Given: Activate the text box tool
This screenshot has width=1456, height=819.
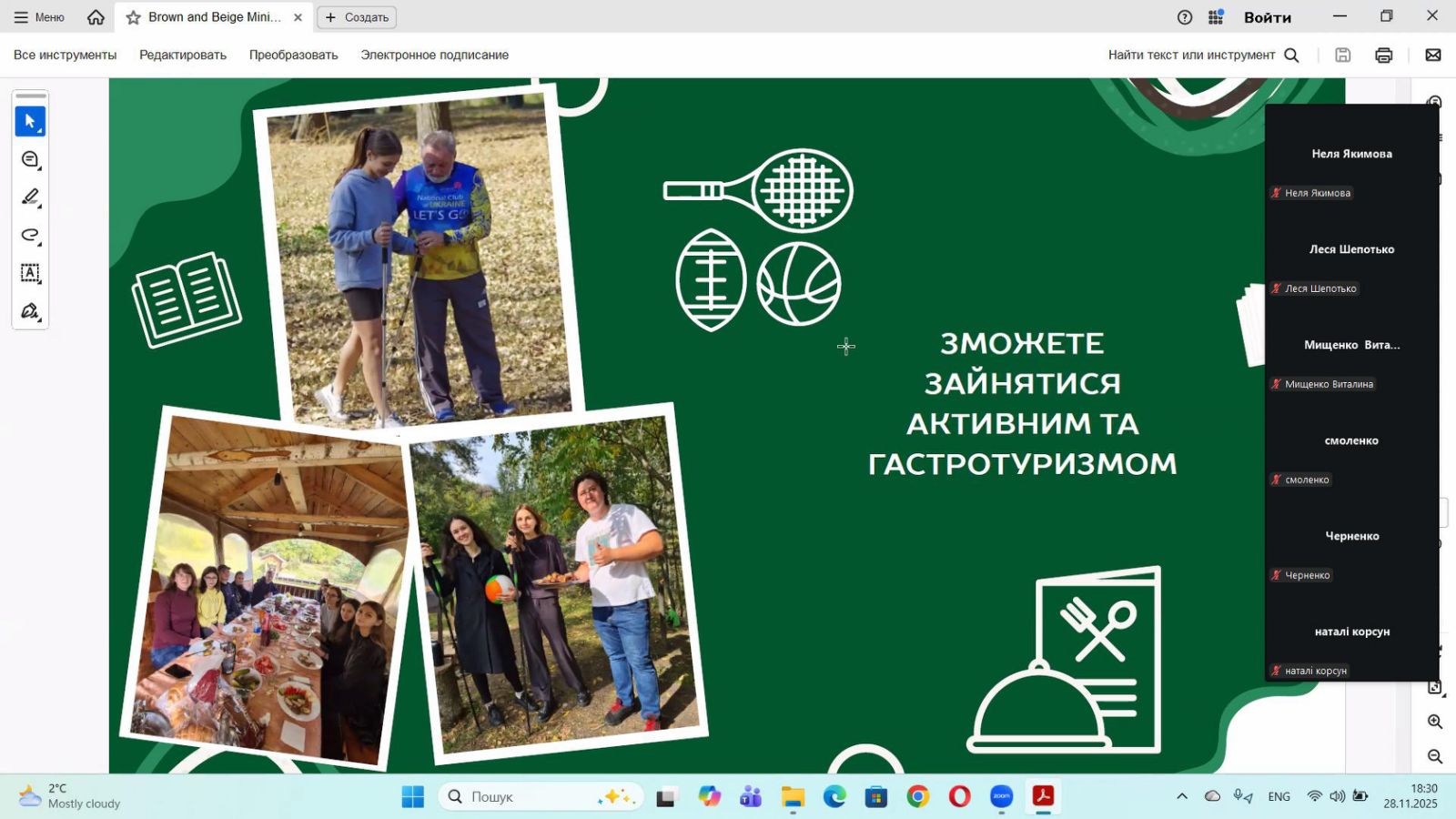Looking at the screenshot, I should pos(30,273).
